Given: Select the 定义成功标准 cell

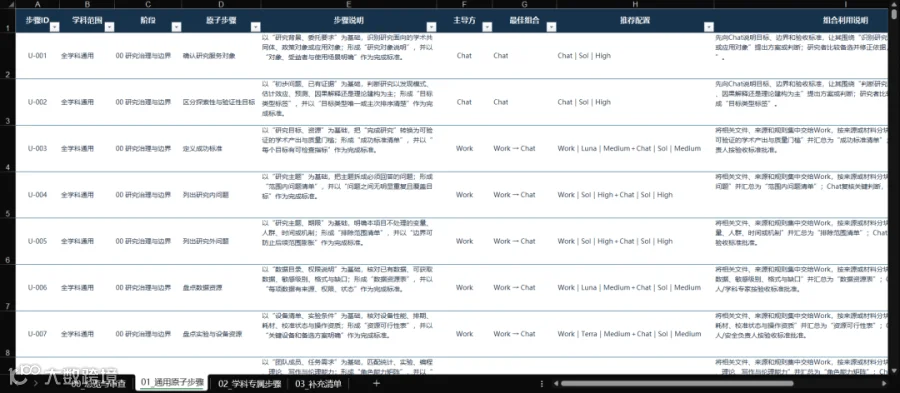Looking at the screenshot, I should 221,149.
